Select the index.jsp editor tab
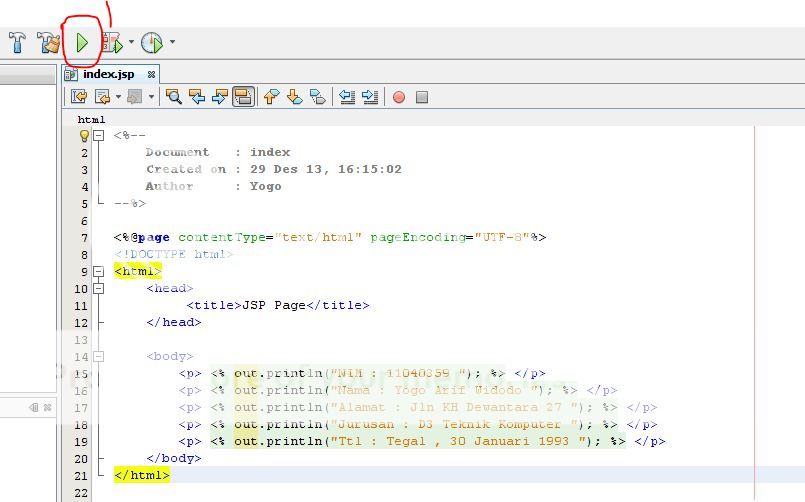The image size is (805, 502). coord(108,74)
